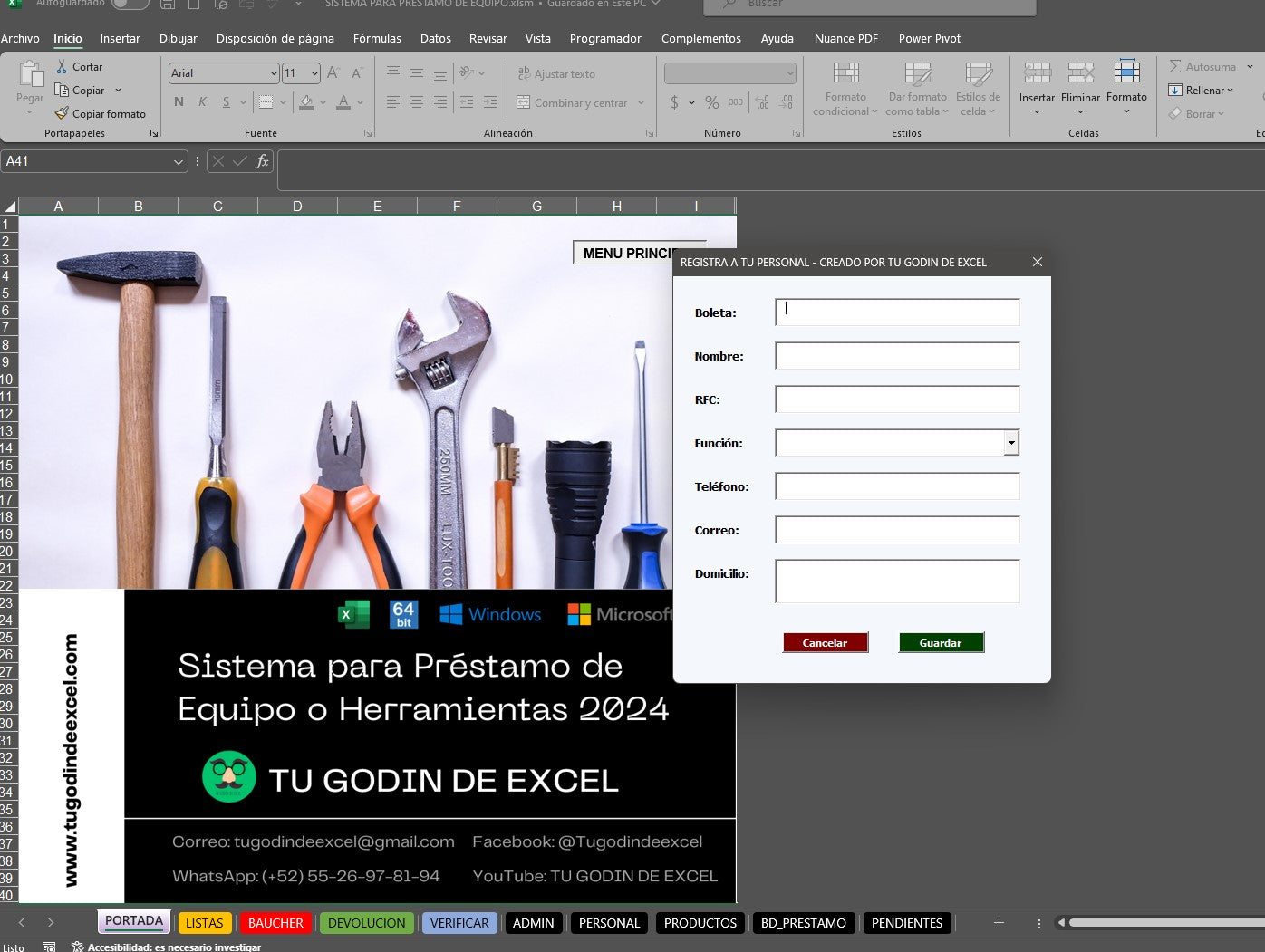Increase decimal places icon

tap(762, 102)
